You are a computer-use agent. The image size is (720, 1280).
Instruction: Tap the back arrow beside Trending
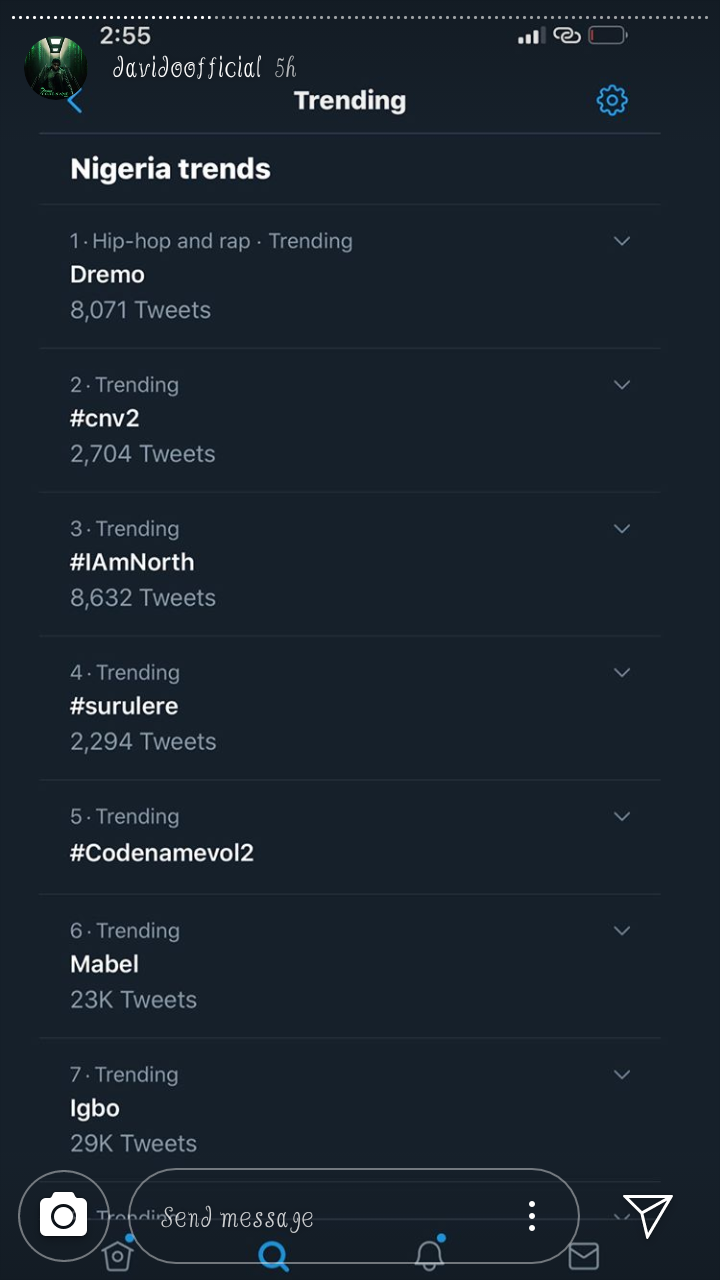click(x=75, y=101)
